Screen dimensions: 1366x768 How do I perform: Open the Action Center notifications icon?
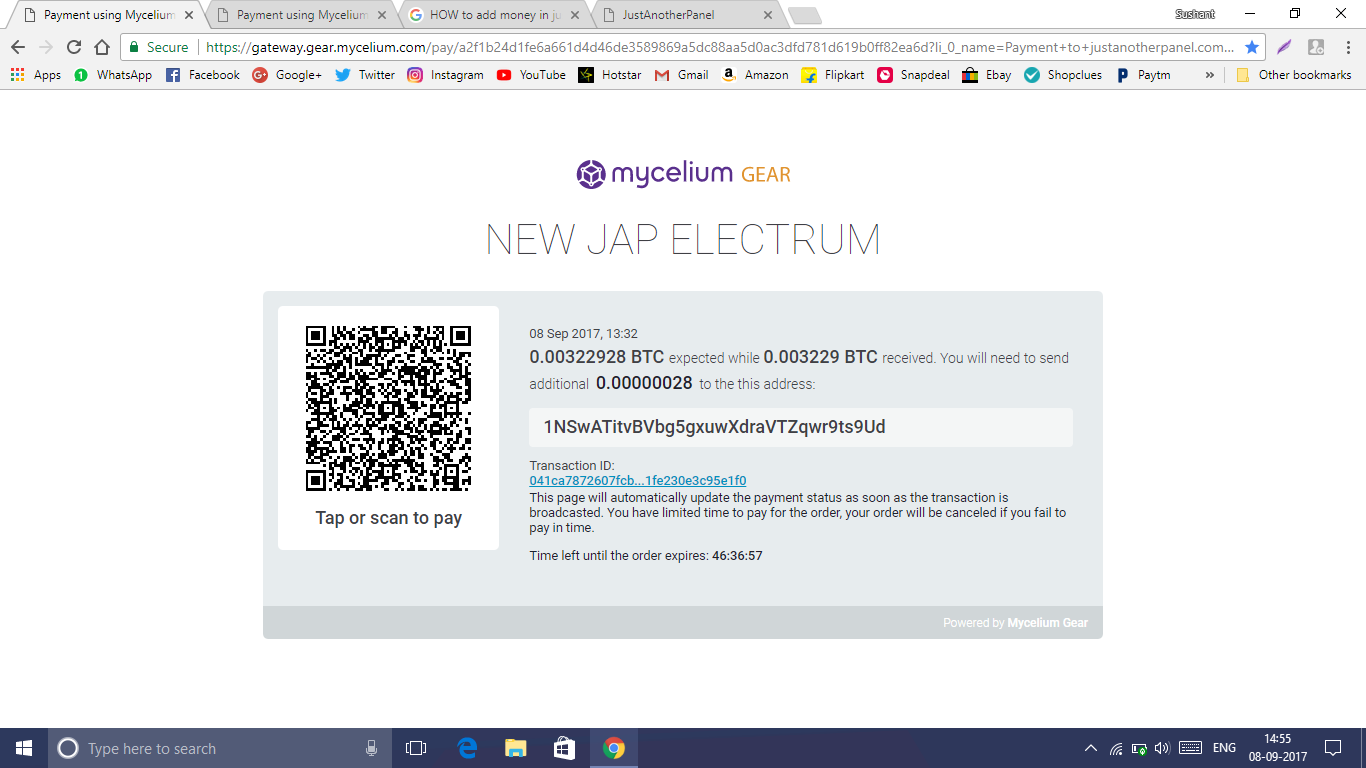coord(1333,748)
